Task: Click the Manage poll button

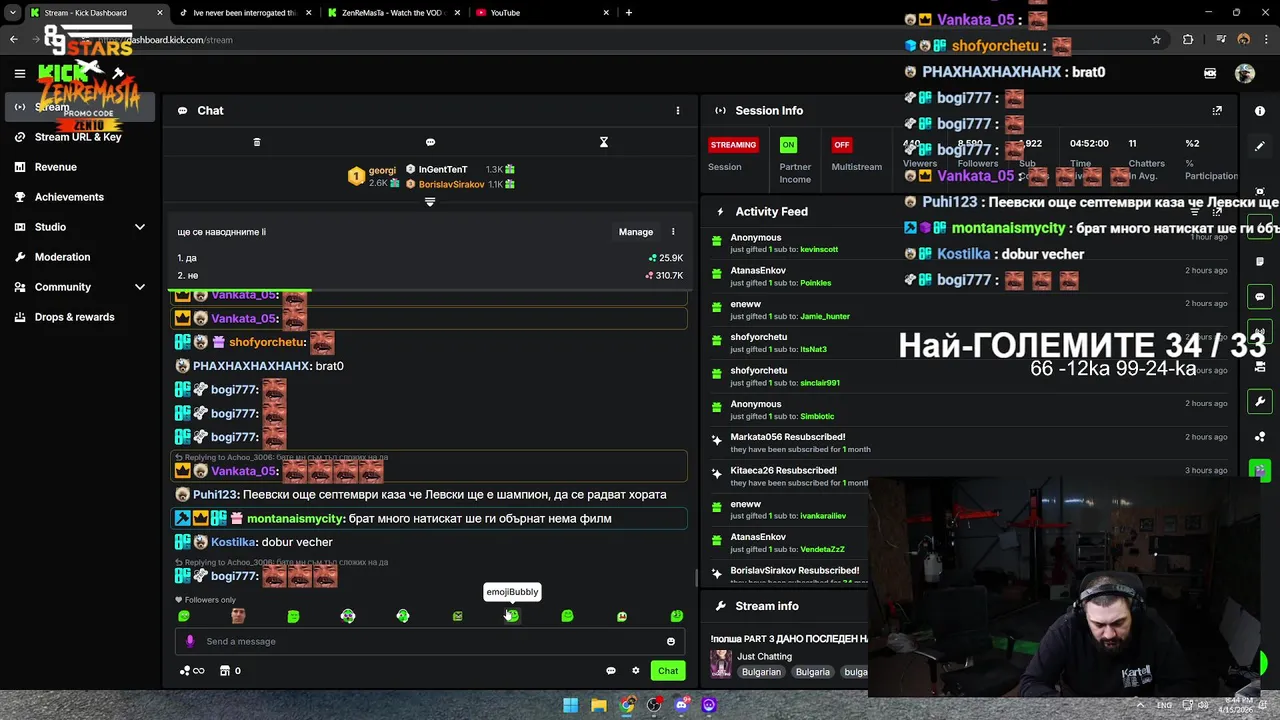Action: click(x=635, y=232)
